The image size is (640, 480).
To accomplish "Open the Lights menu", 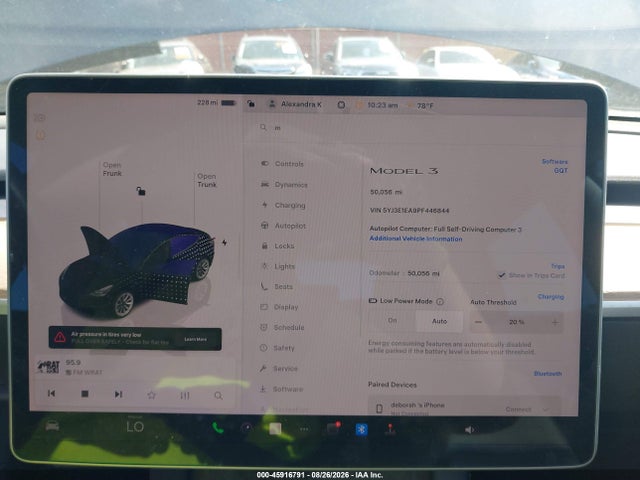I will [x=278, y=266].
